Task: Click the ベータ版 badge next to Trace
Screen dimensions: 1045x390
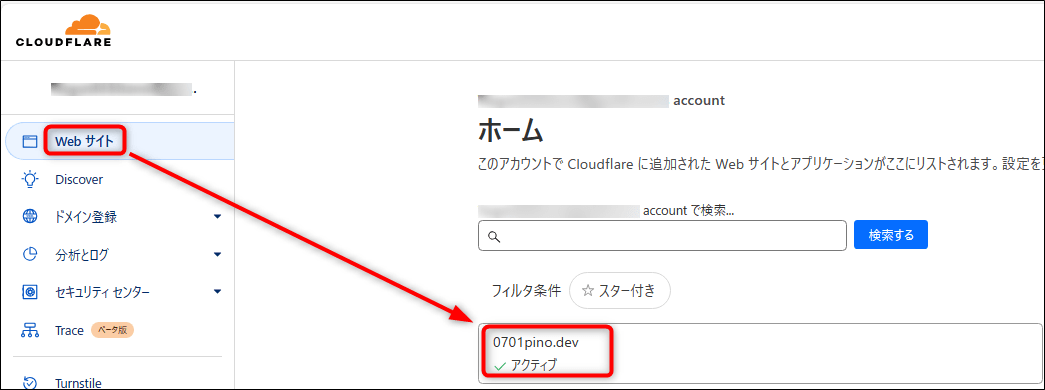Action: click(112, 330)
